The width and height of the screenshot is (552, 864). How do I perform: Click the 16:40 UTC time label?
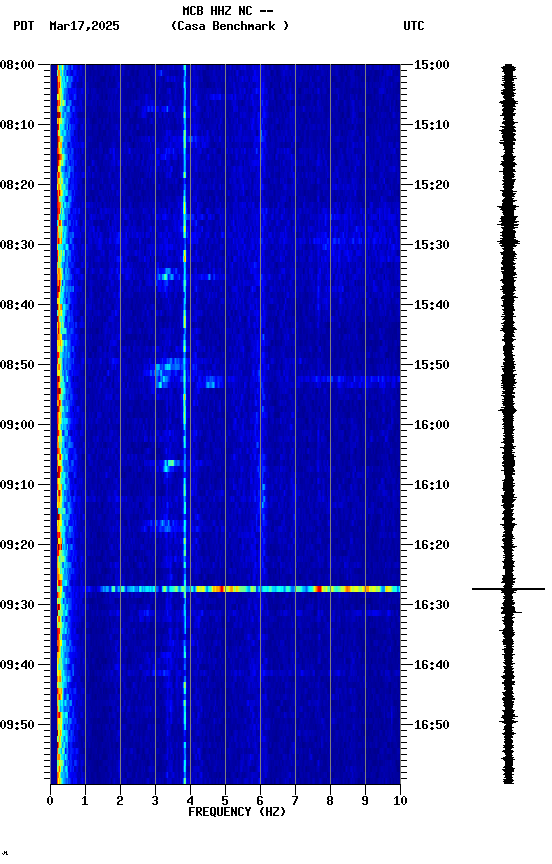coord(432,665)
